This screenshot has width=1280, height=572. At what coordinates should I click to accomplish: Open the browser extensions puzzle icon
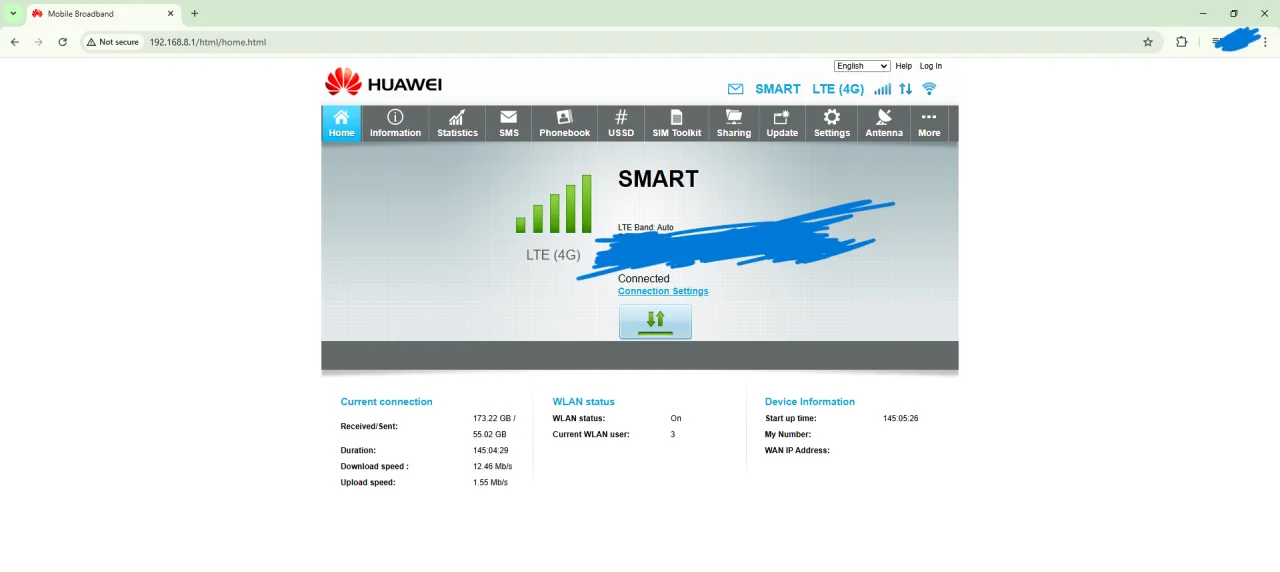tap(1181, 42)
